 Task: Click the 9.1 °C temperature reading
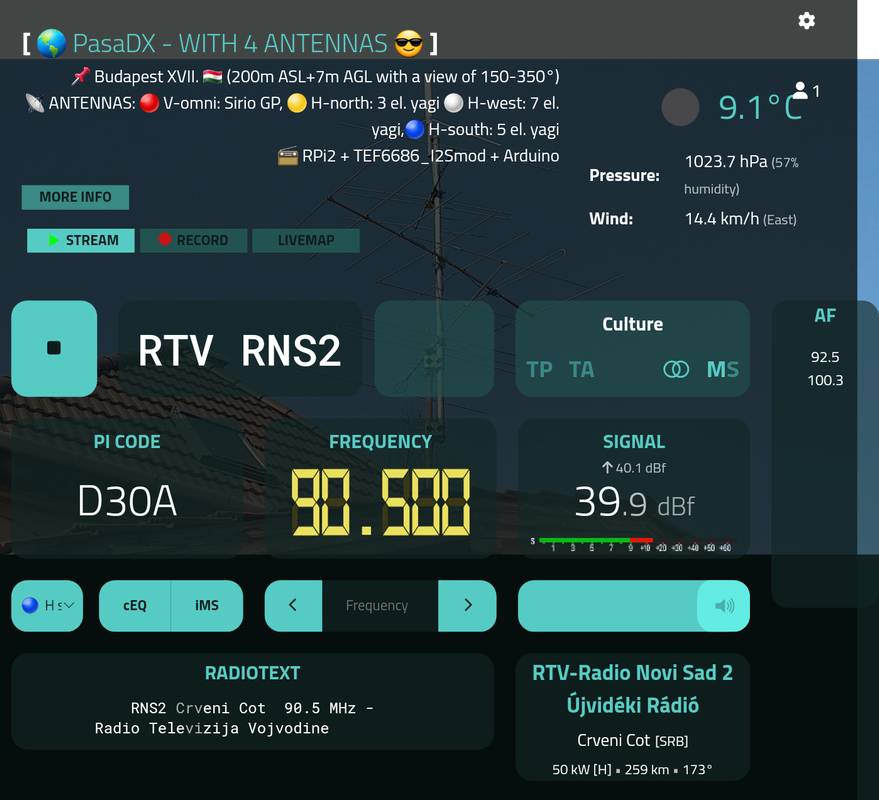coord(760,107)
